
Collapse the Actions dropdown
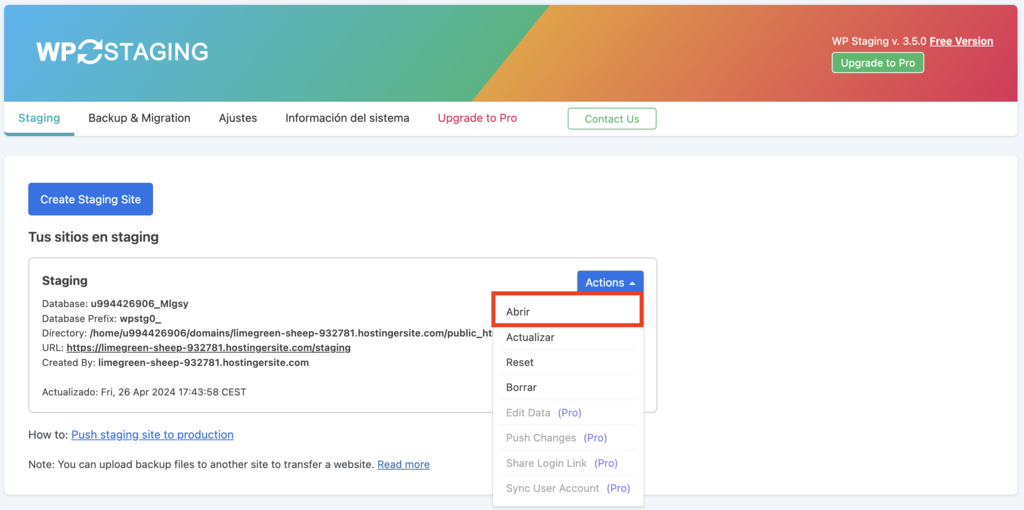click(x=610, y=283)
